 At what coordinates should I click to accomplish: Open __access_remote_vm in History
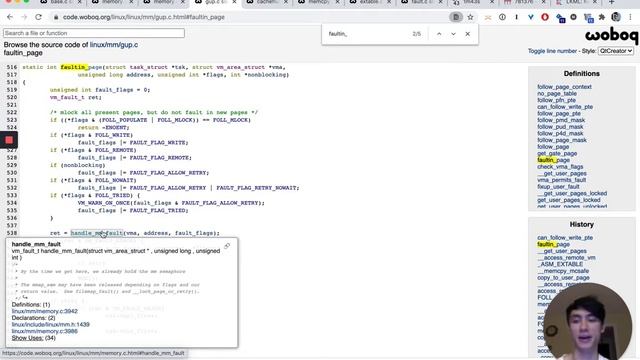coord(566,258)
